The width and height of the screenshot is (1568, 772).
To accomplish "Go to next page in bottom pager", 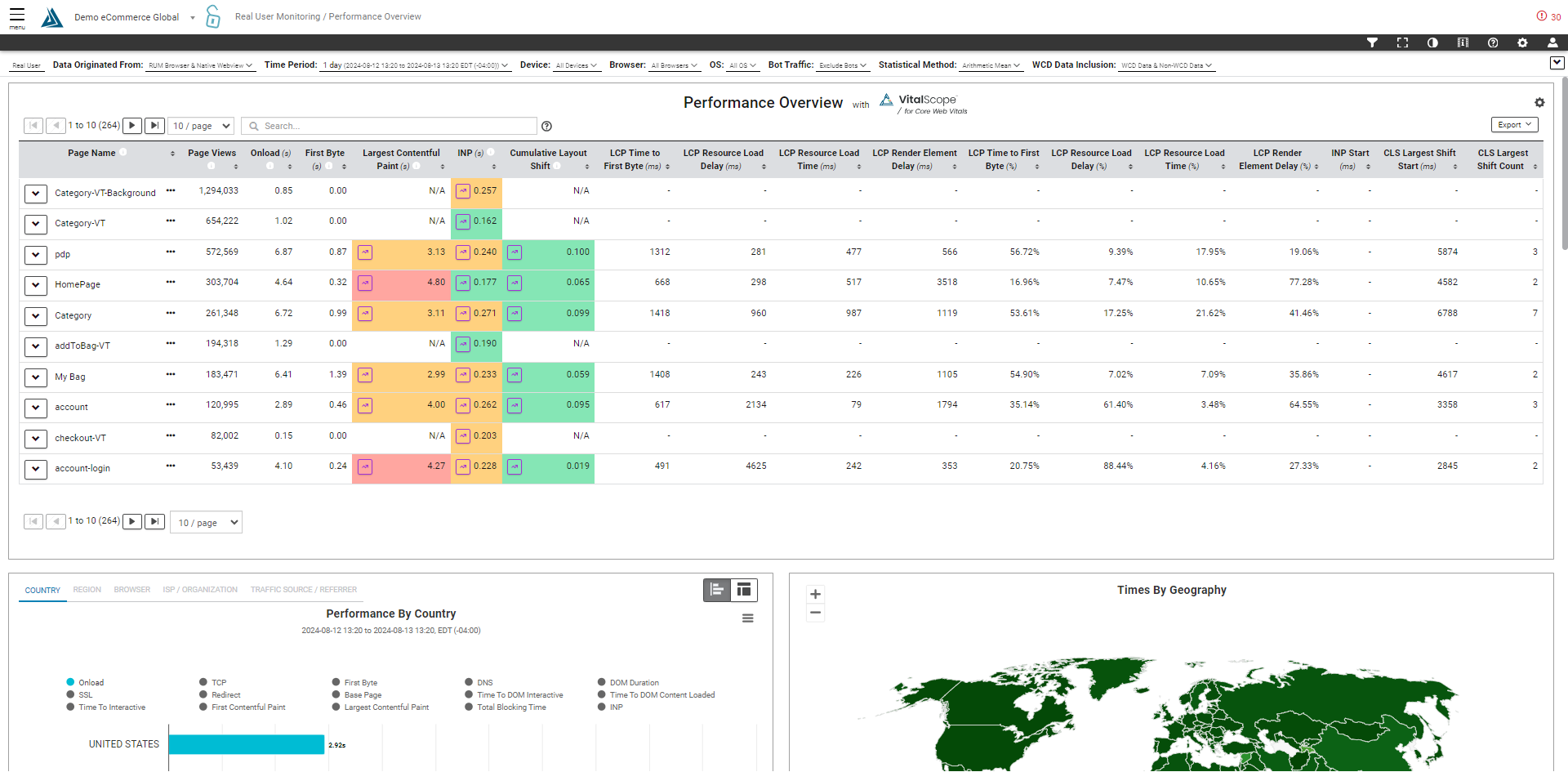I will [132, 521].
